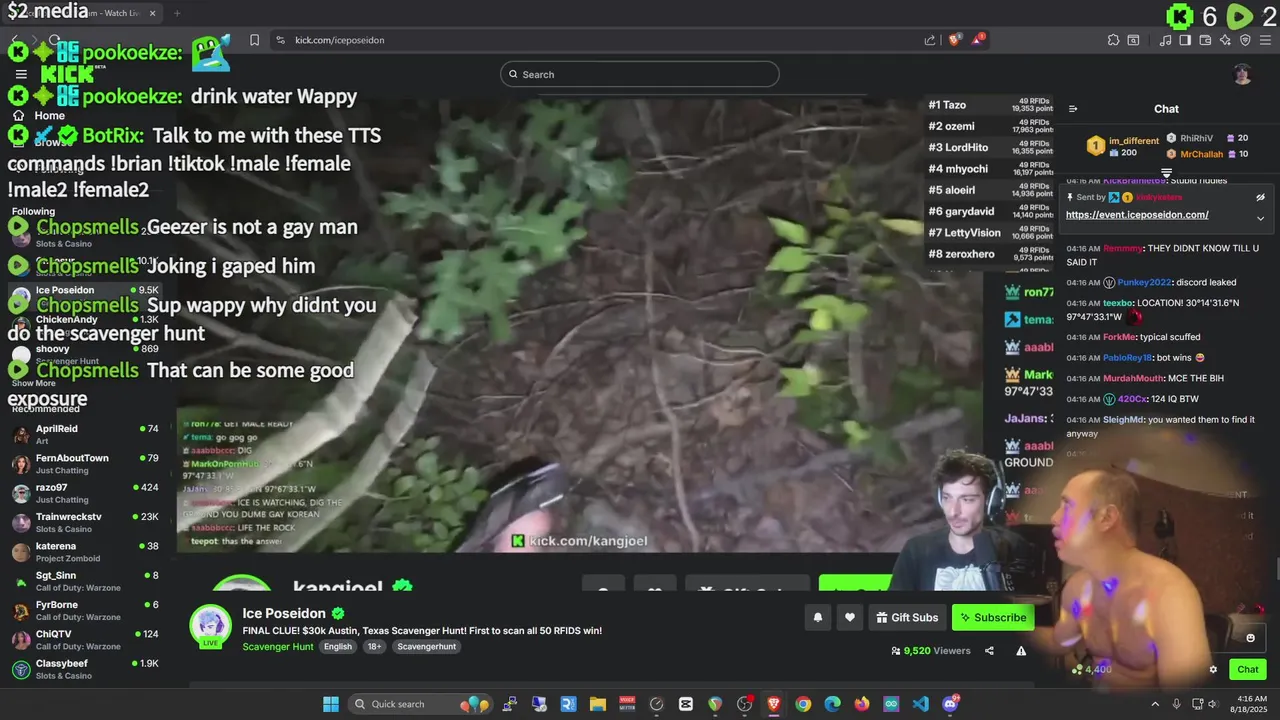Open Classybeef recommended channel
Image resolution: width=1280 pixels, height=720 pixels.
[88, 669]
